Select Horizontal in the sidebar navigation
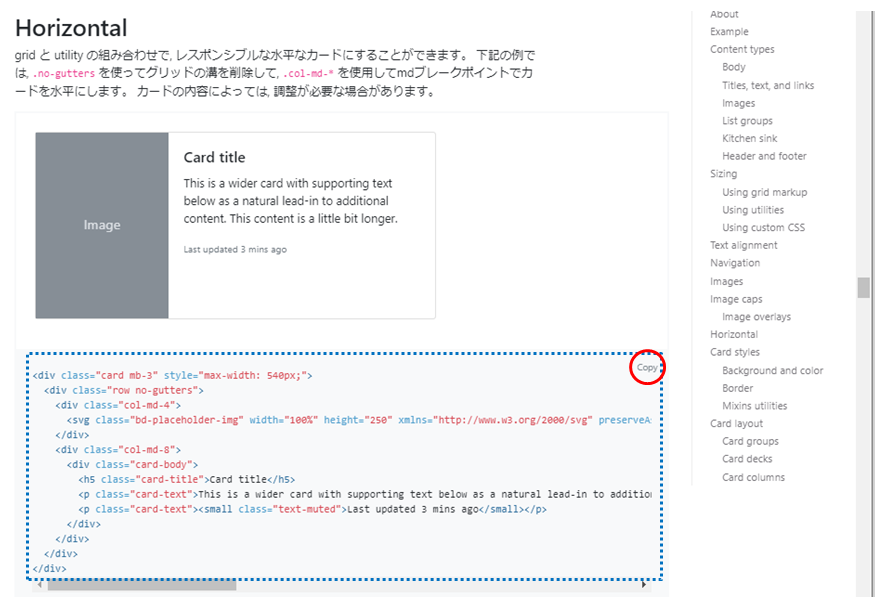This screenshot has width=875, height=600. click(x=734, y=334)
